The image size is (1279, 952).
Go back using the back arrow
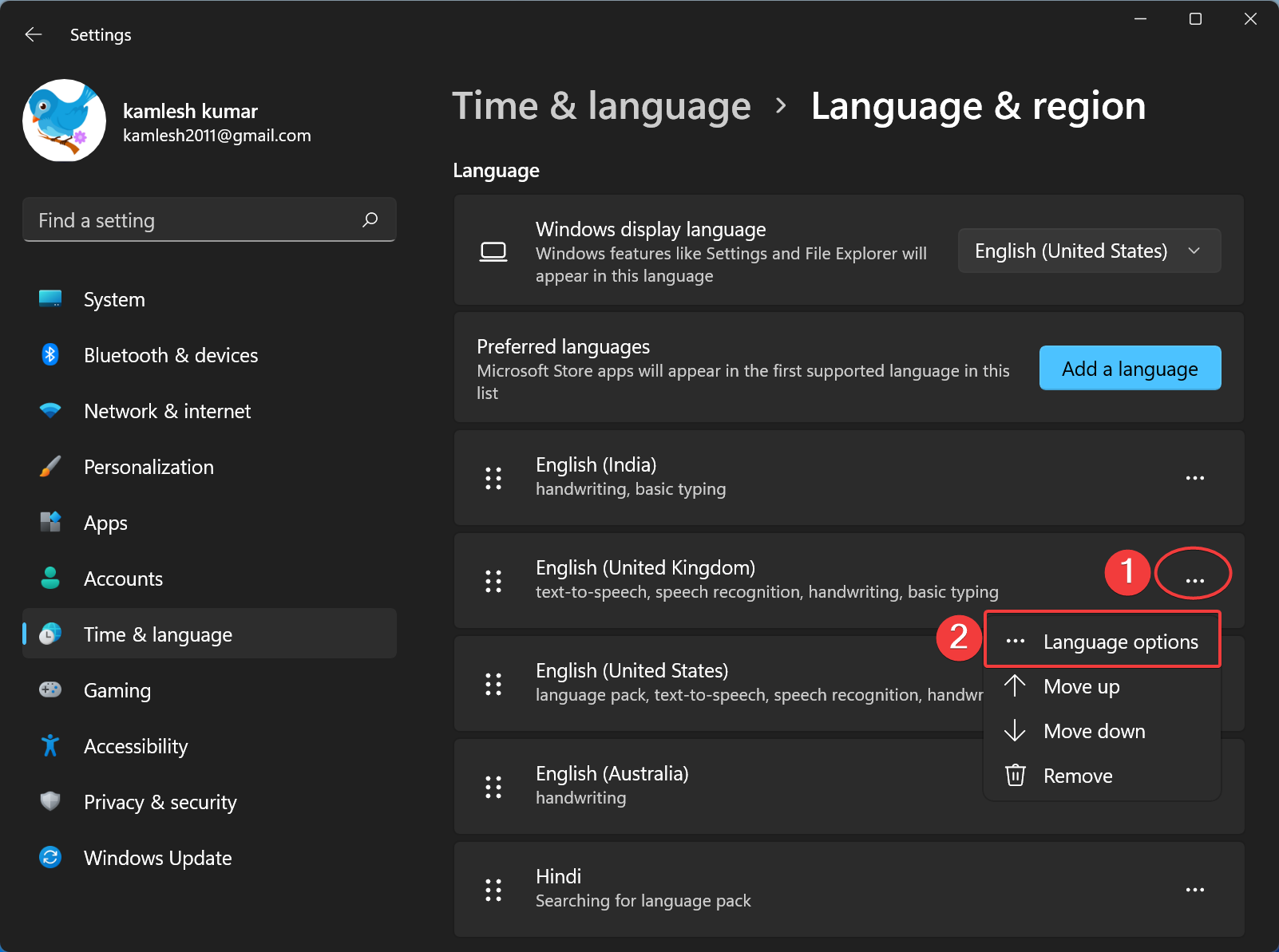(x=33, y=34)
